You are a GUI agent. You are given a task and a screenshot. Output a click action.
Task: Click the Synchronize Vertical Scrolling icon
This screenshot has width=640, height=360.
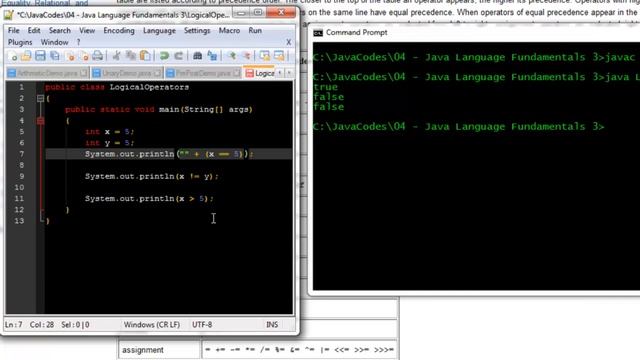pyautogui.click(x=265, y=56)
